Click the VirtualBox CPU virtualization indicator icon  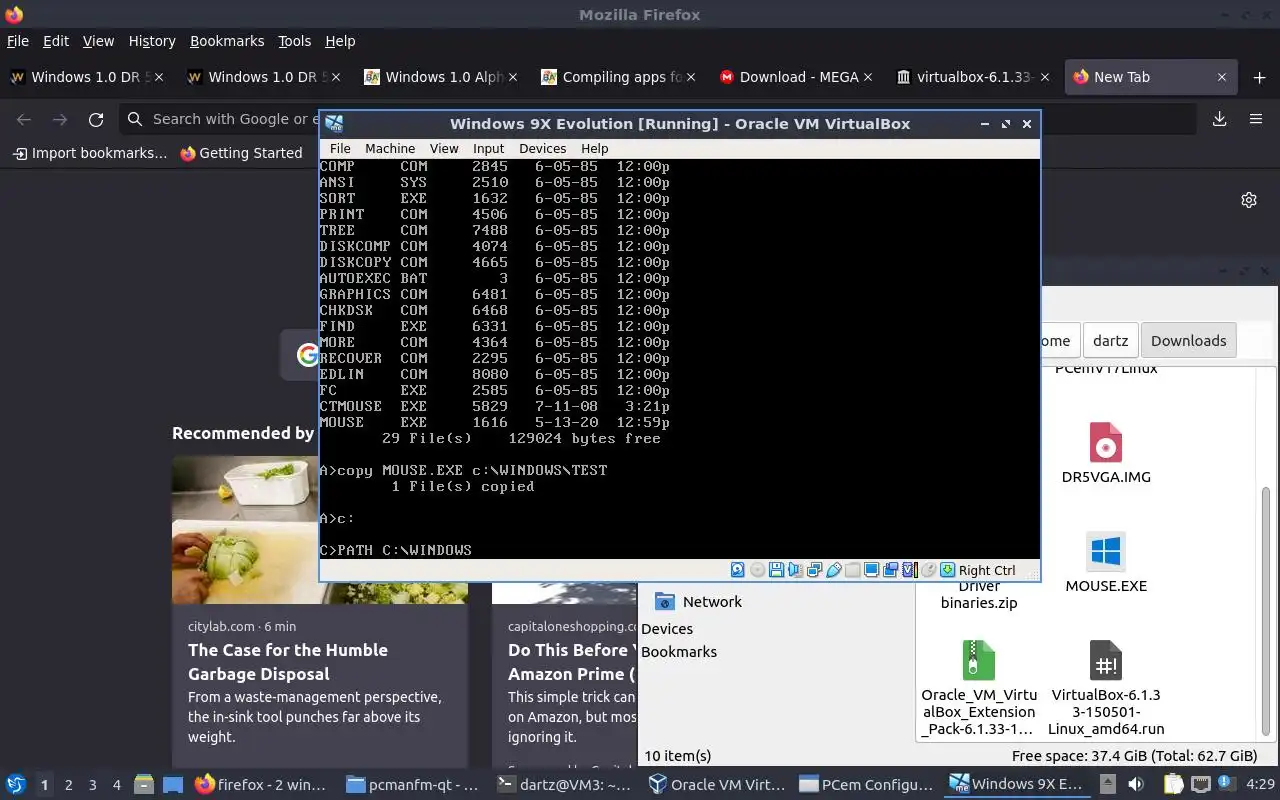click(x=909, y=570)
